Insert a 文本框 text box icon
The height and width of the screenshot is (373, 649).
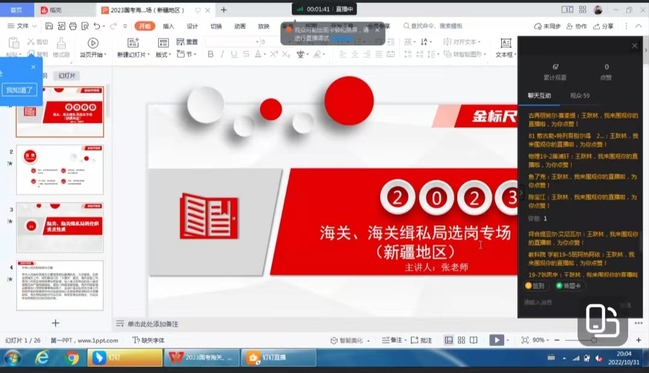(x=505, y=43)
